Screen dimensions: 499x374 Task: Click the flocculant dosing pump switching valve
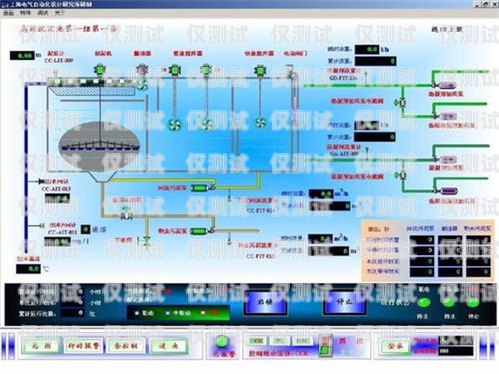point(402,175)
